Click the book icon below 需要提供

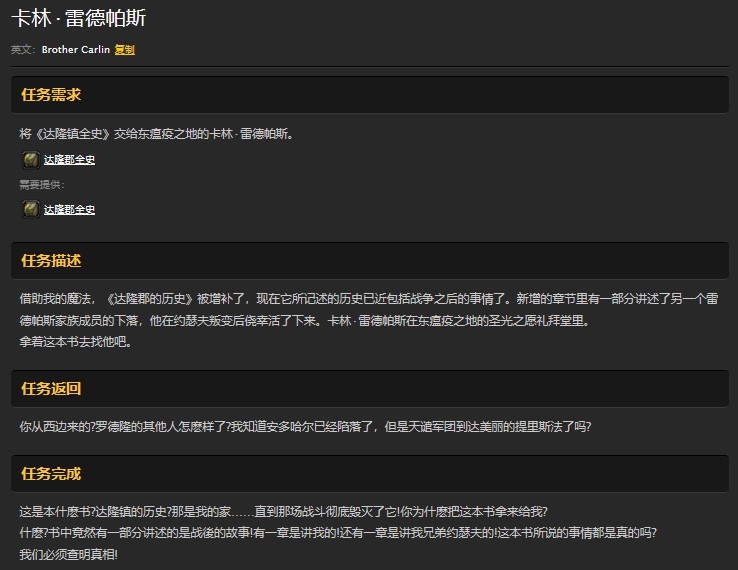click(30, 209)
